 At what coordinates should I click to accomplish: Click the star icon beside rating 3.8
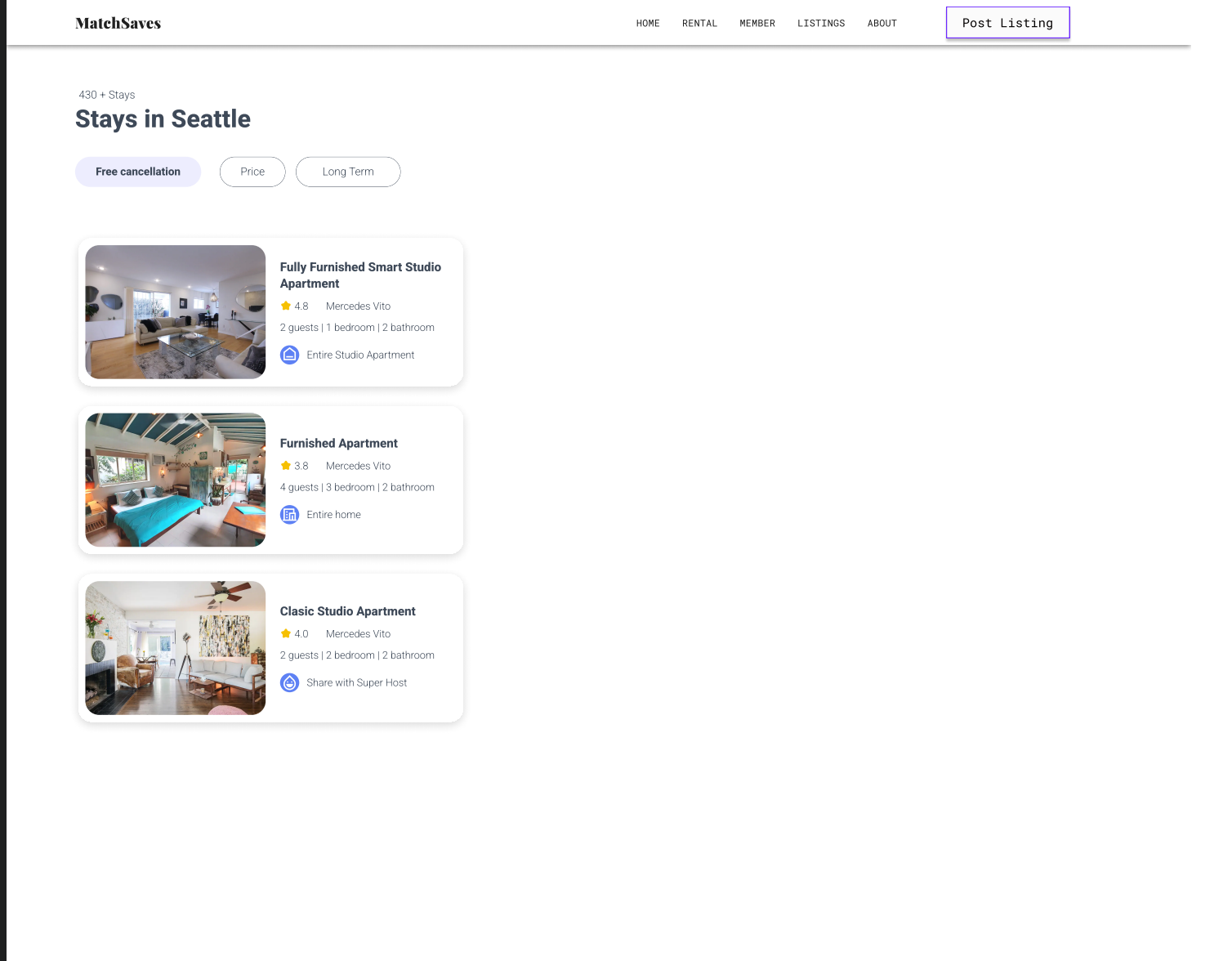pos(286,466)
